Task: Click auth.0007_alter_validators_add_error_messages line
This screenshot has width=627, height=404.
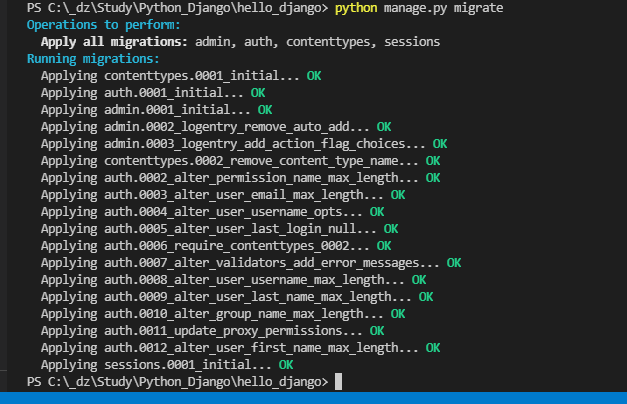Action: [251, 263]
